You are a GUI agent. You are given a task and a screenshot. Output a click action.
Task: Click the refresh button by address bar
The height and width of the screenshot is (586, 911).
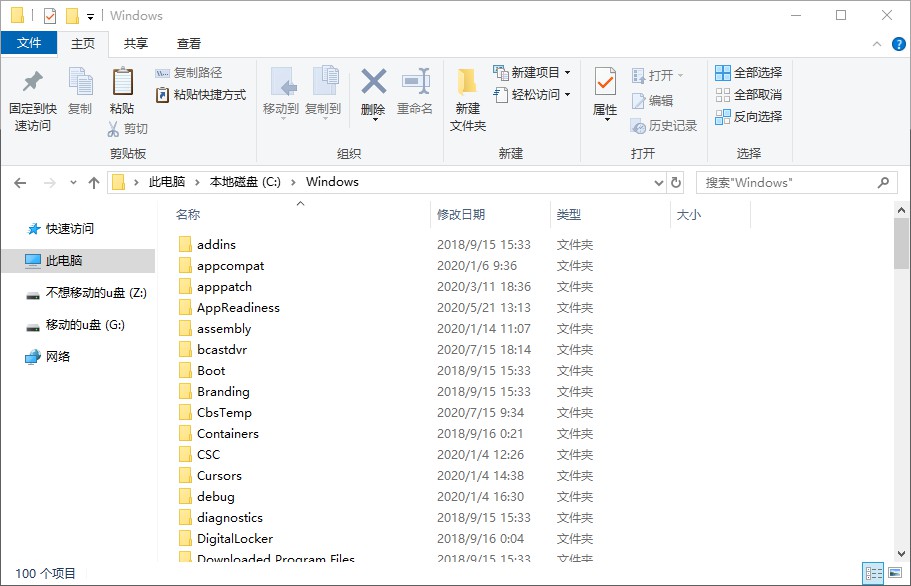pos(676,183)
